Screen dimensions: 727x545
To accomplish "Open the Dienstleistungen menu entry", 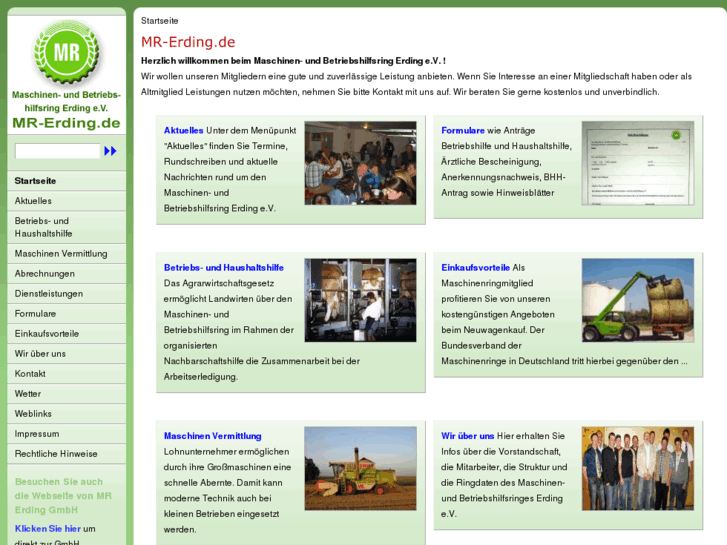I will pos(67,294).
